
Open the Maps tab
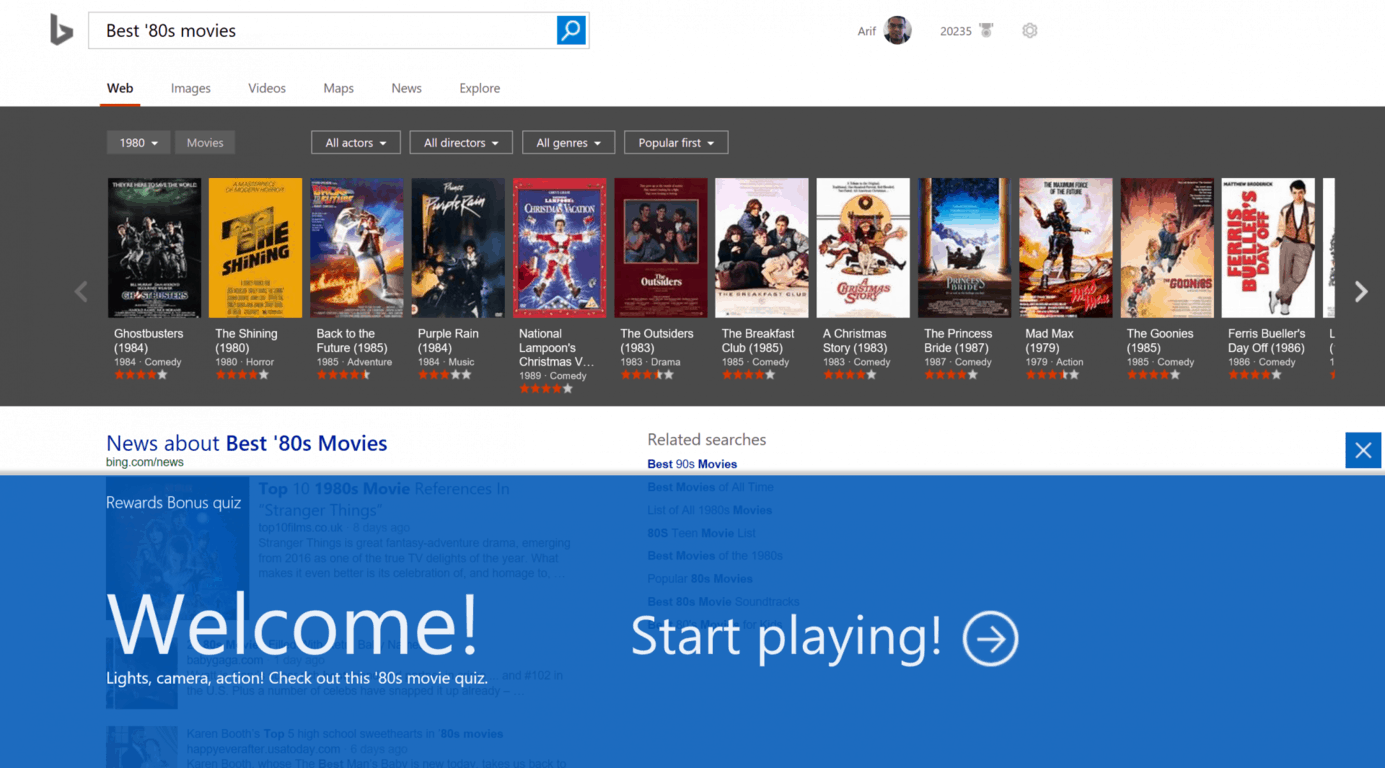[338, 88]
